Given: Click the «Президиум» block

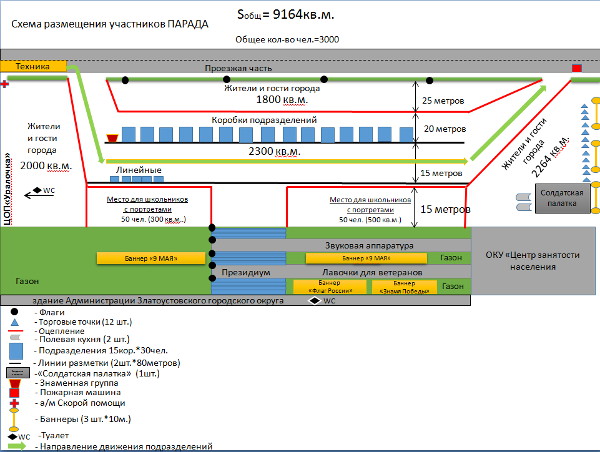Looking at the screenshot, I should pos(247,271).
